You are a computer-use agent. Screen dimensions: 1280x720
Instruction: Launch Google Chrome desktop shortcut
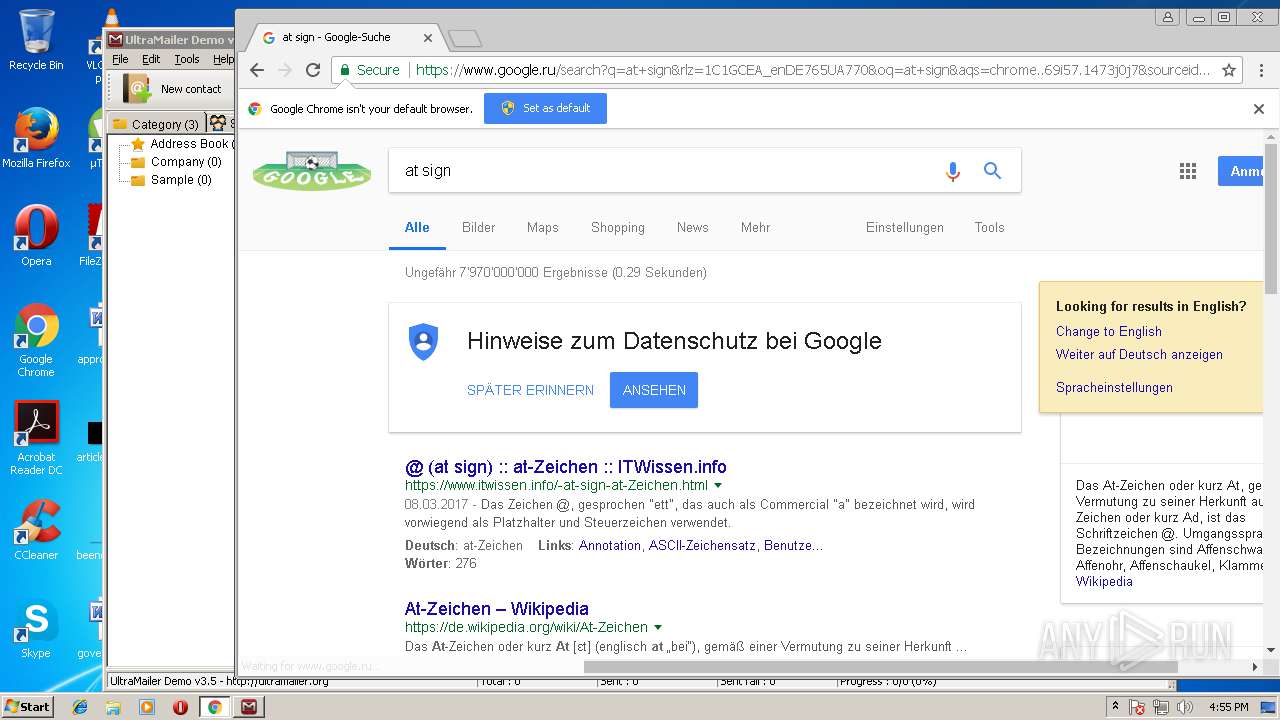coord(36,340)
